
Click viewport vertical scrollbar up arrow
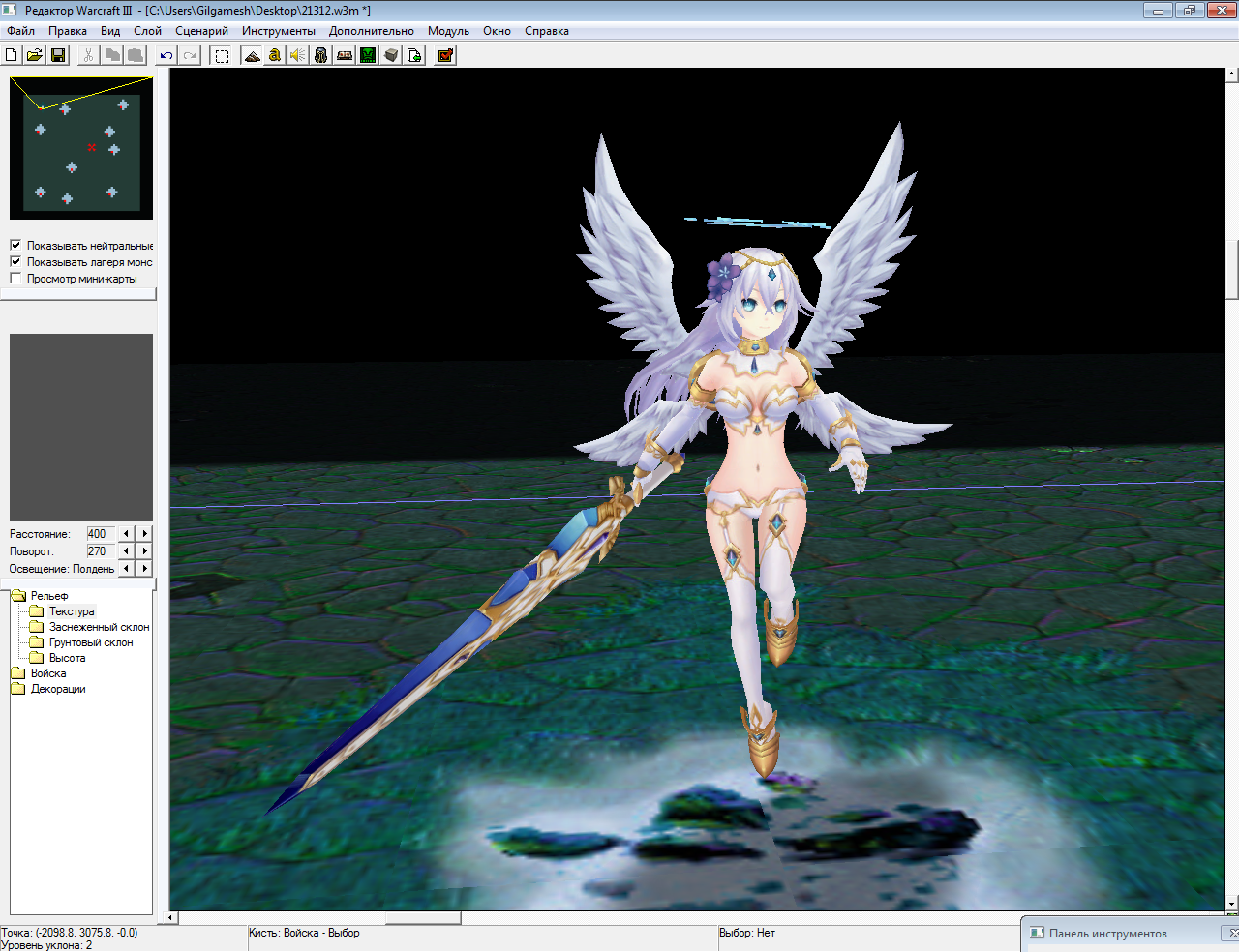1232,74
